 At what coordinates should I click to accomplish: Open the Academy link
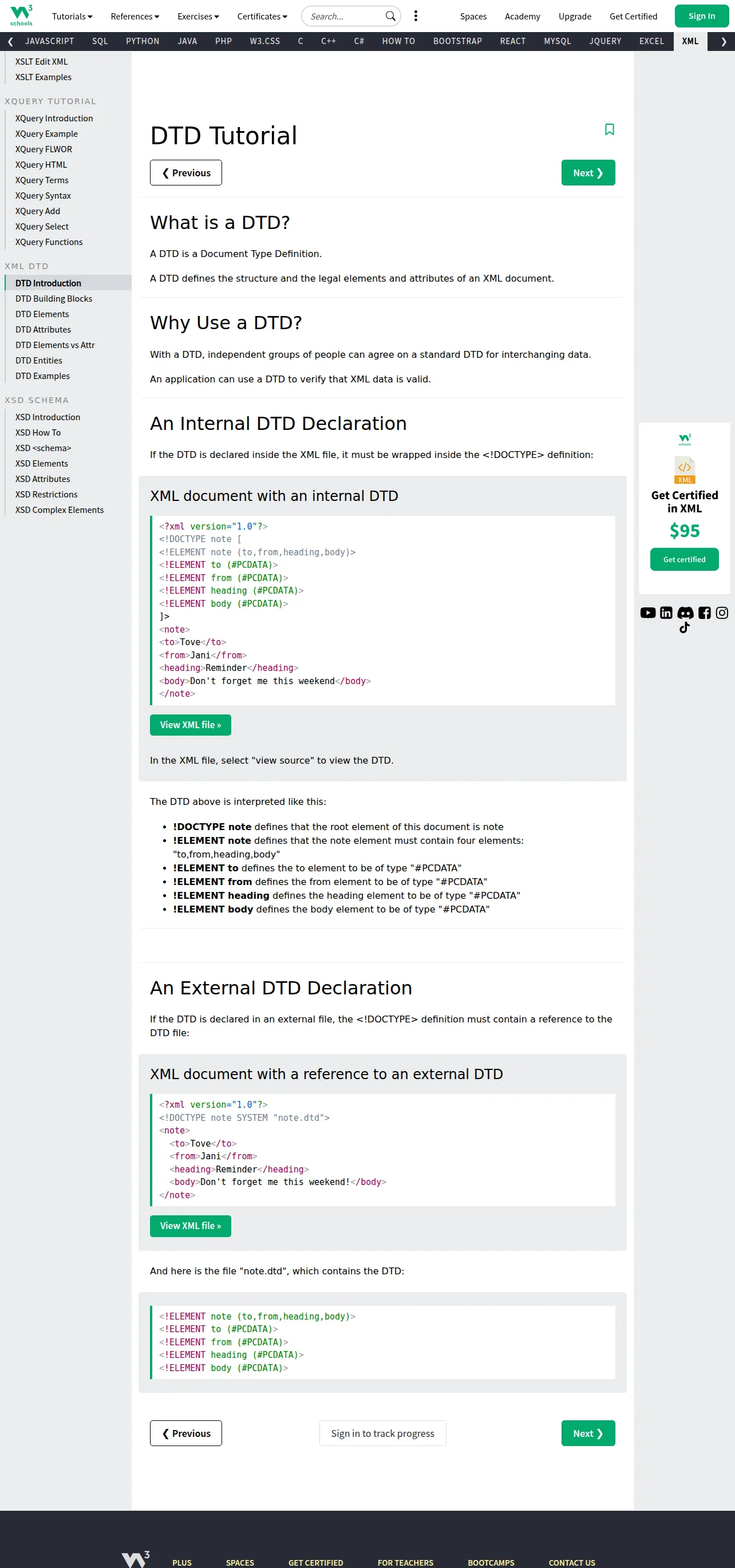[x=523, y=17]
